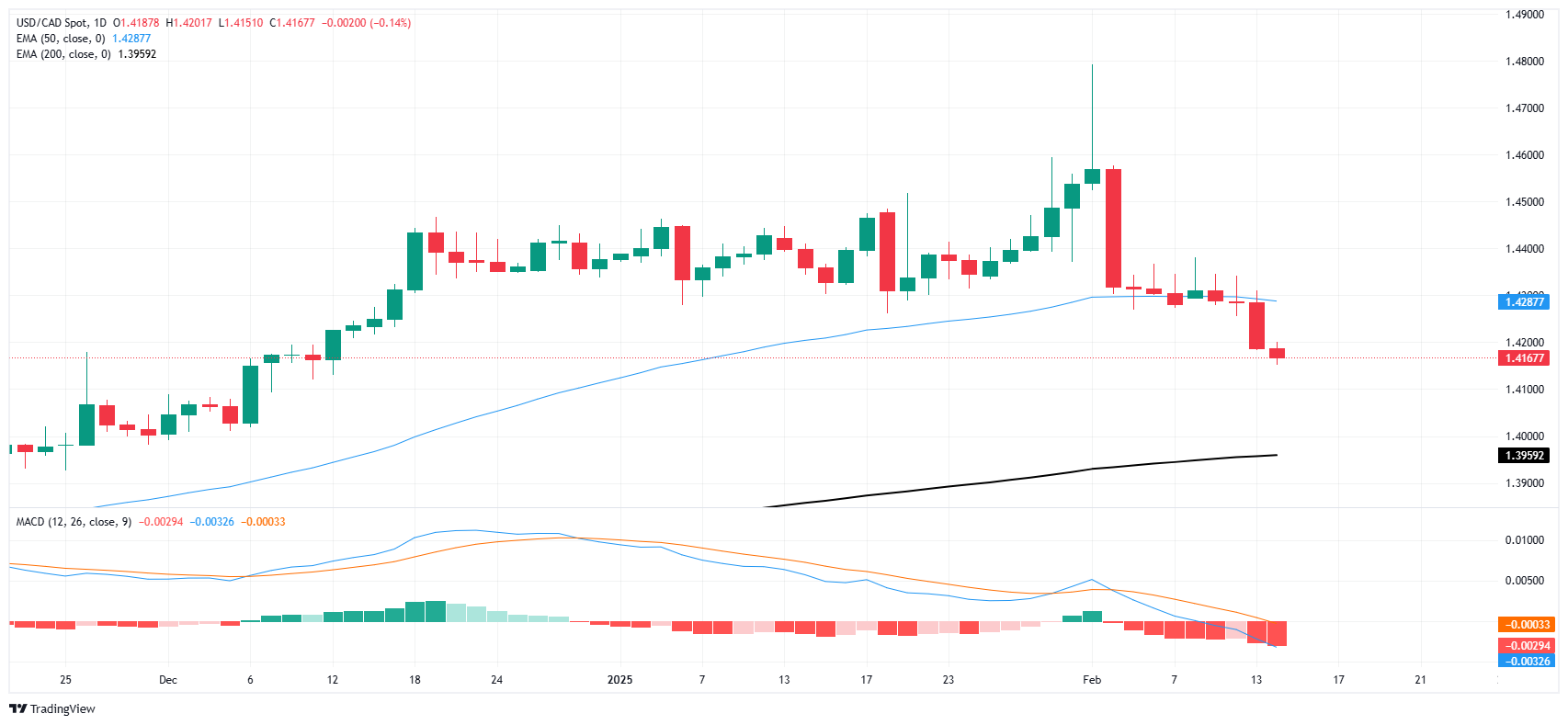Click the '2025' label on the date axis
Screen dimensions: 1568x725
pos(620,680)
